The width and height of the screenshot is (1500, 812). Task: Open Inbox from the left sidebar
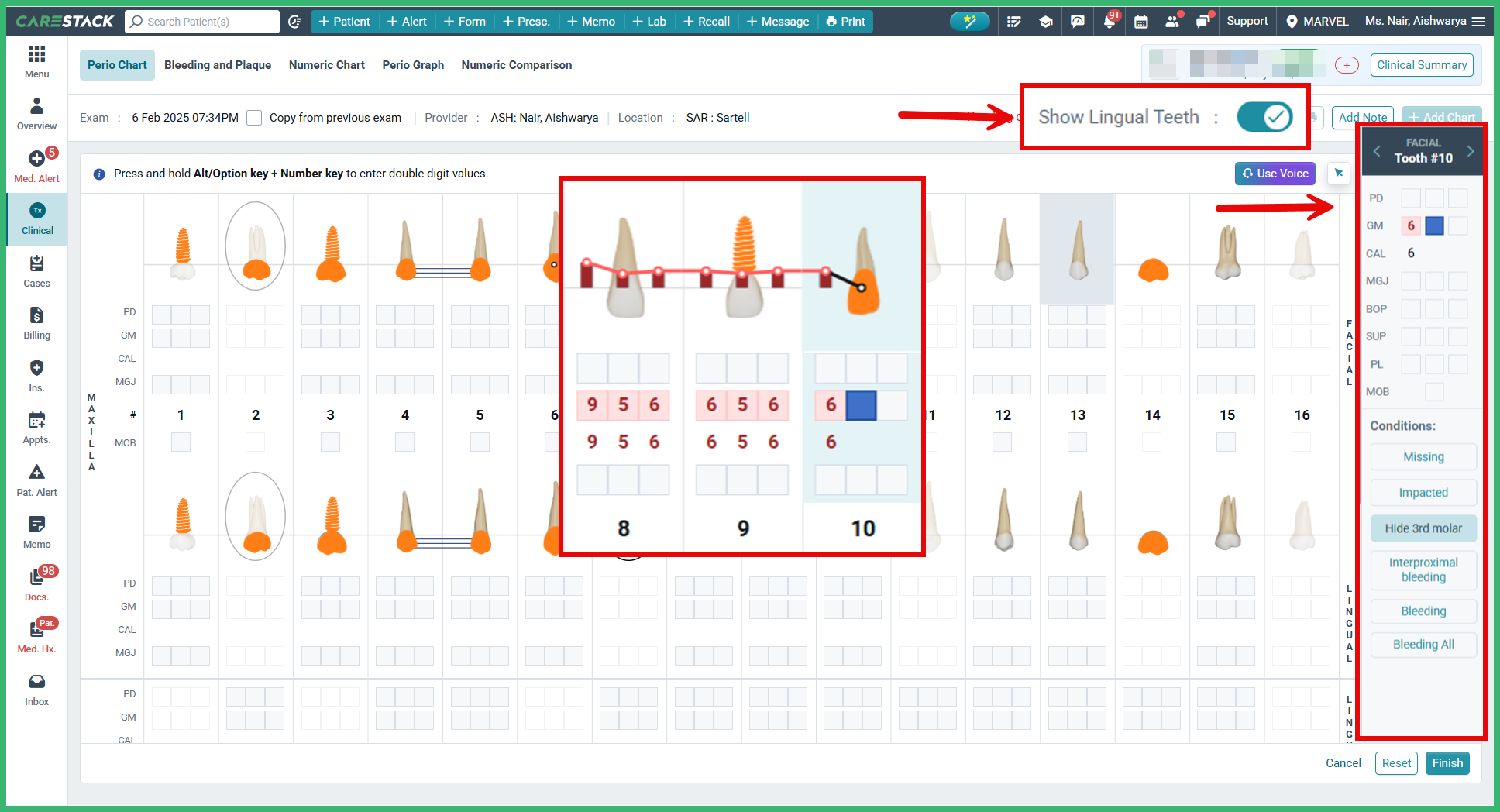(36, 688)
